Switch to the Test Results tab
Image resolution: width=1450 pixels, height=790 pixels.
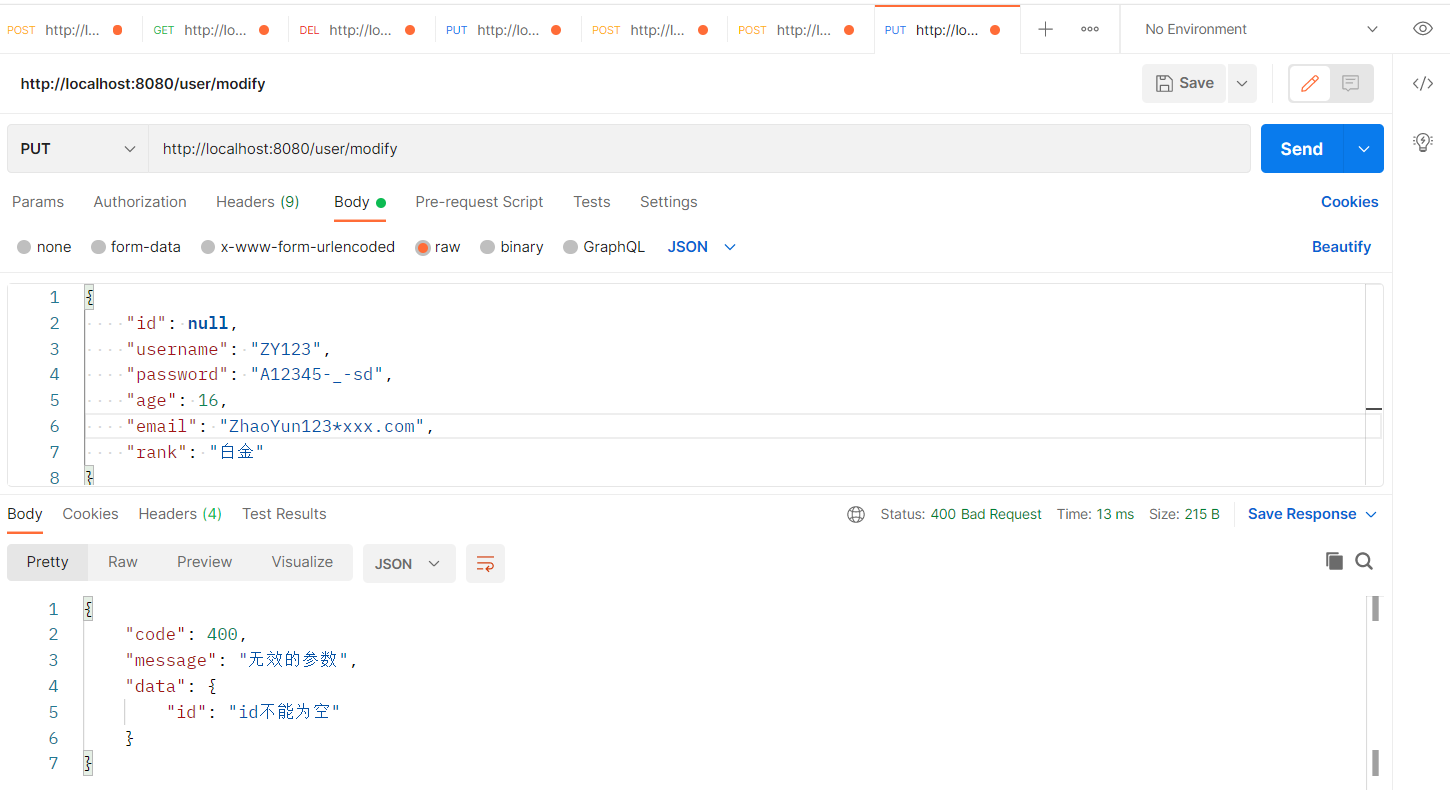coord(284,514)
